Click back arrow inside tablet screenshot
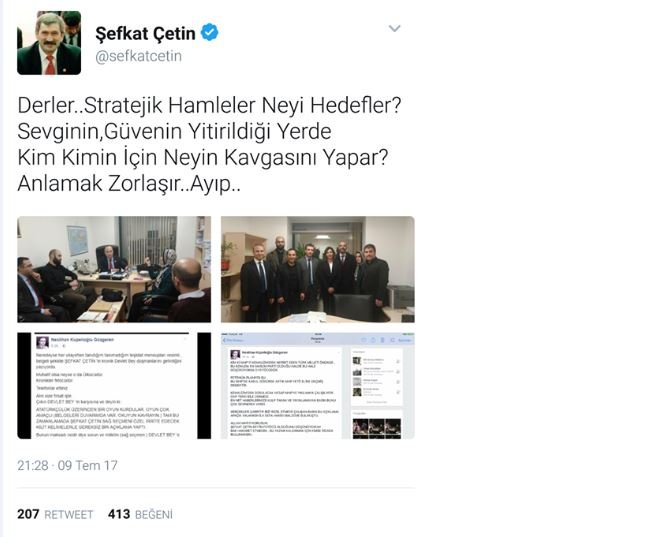 [225, 340]
